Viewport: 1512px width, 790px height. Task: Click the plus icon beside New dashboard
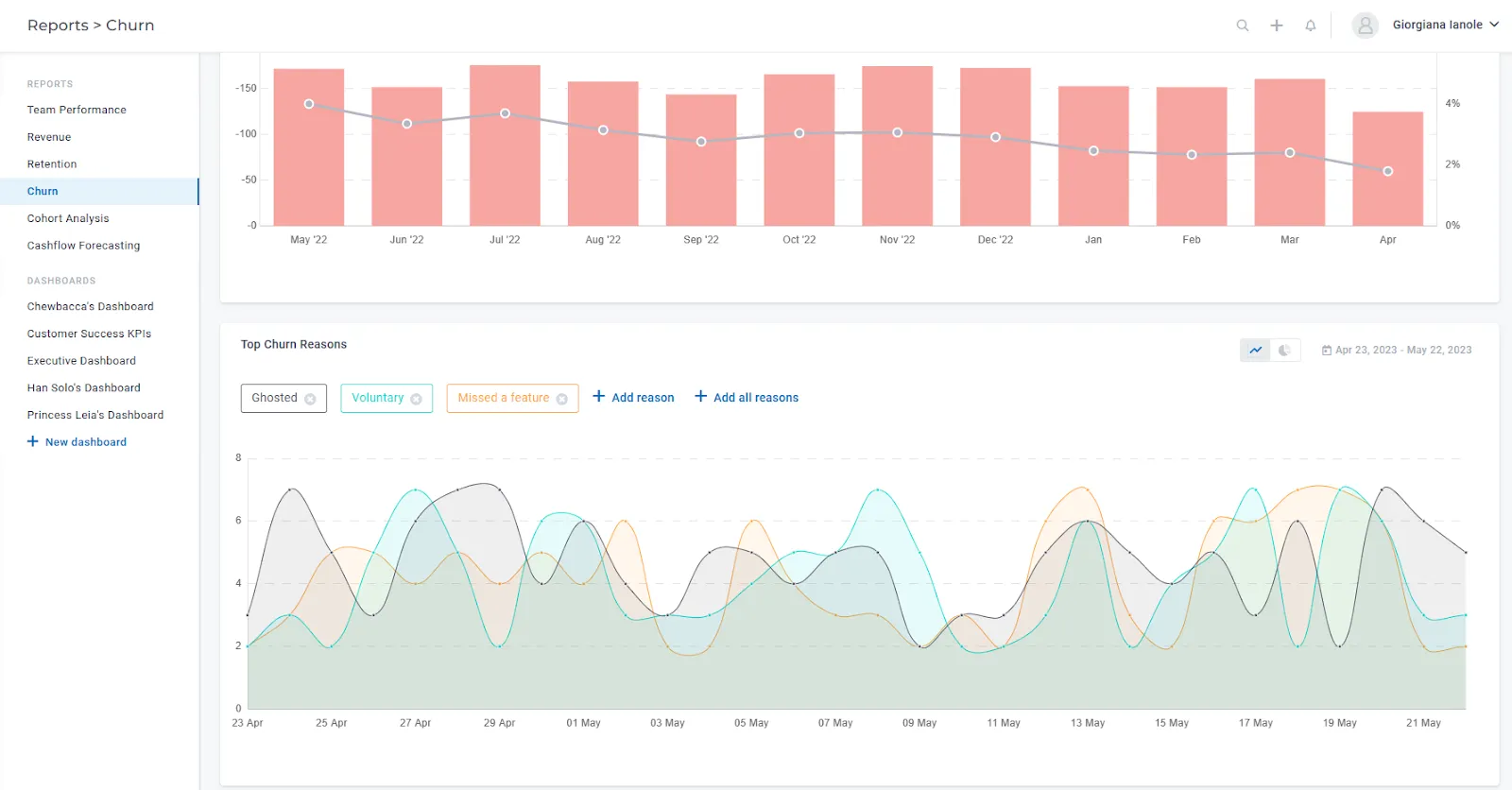(33, 441)
